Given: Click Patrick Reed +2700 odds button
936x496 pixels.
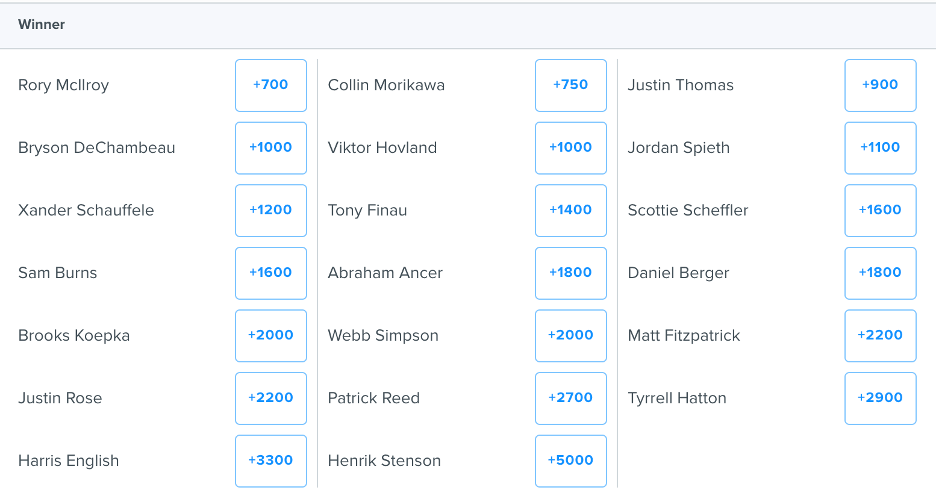Looking at the screenshot, I should [x=571, y=398].
